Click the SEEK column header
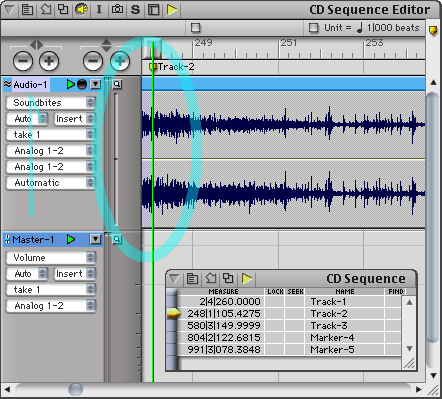The height and width of the screenshot is (399, 442). (x=295, y=292)
